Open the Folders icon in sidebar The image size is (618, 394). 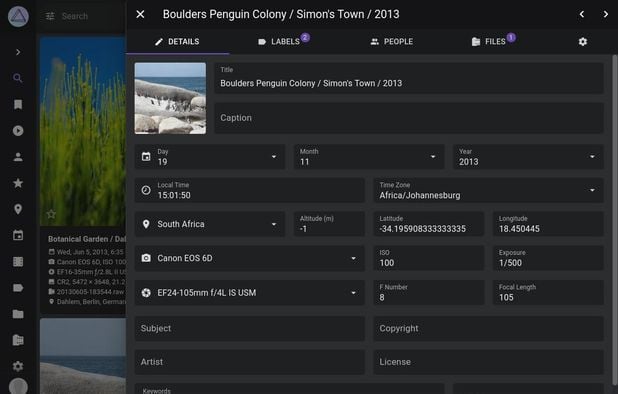click(x=18, y=314)
